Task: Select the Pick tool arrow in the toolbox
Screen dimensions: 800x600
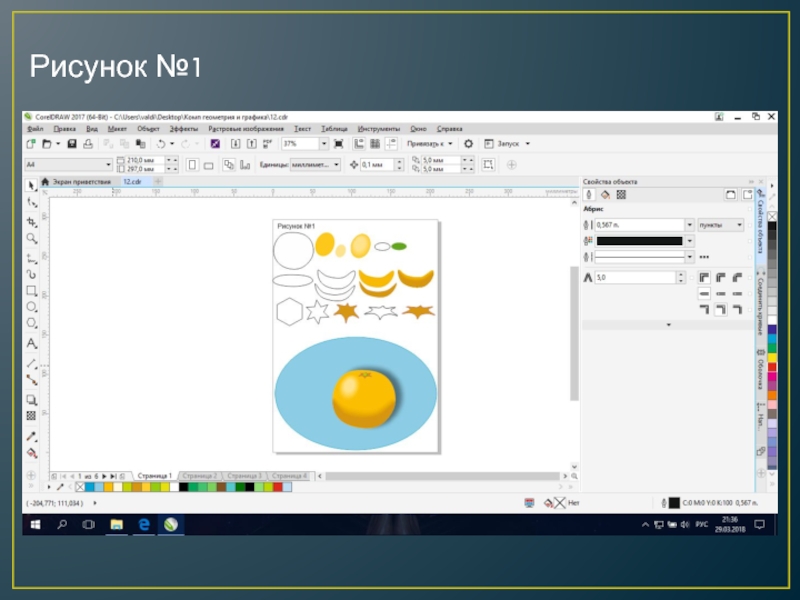Action: (32, 185)
